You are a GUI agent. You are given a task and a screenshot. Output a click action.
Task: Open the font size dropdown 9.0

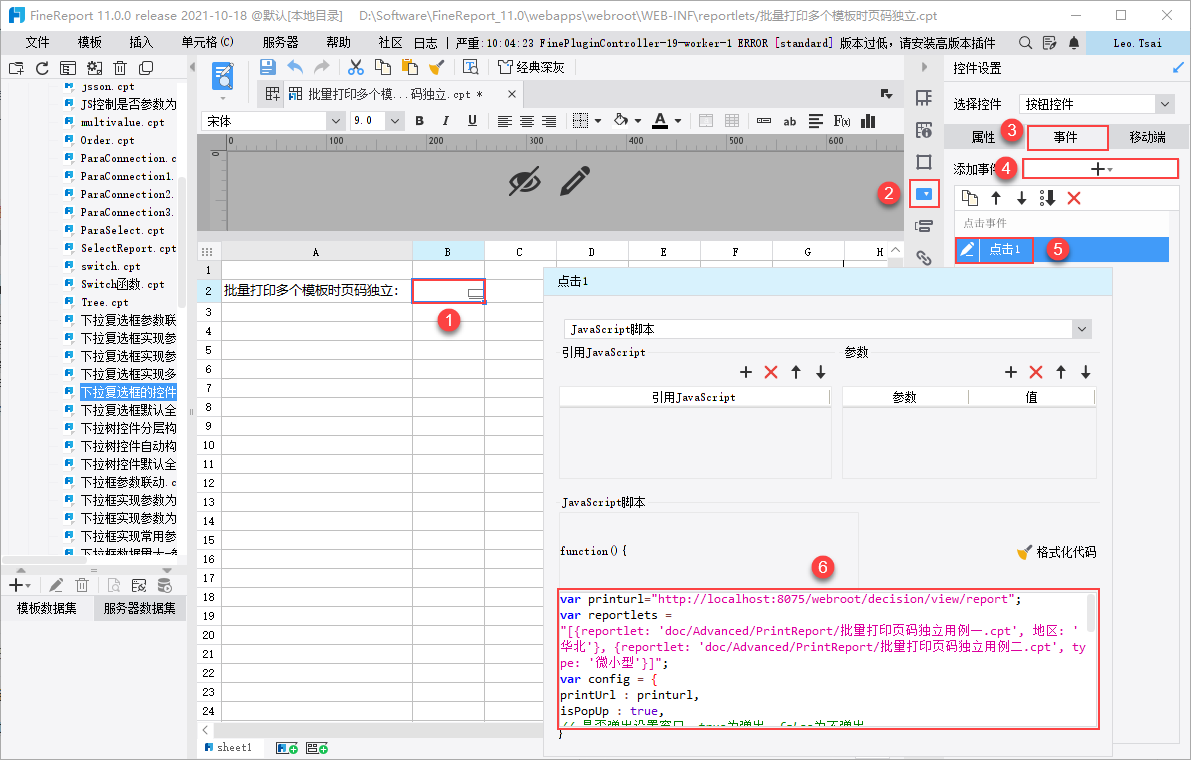[x=393, y=121]
